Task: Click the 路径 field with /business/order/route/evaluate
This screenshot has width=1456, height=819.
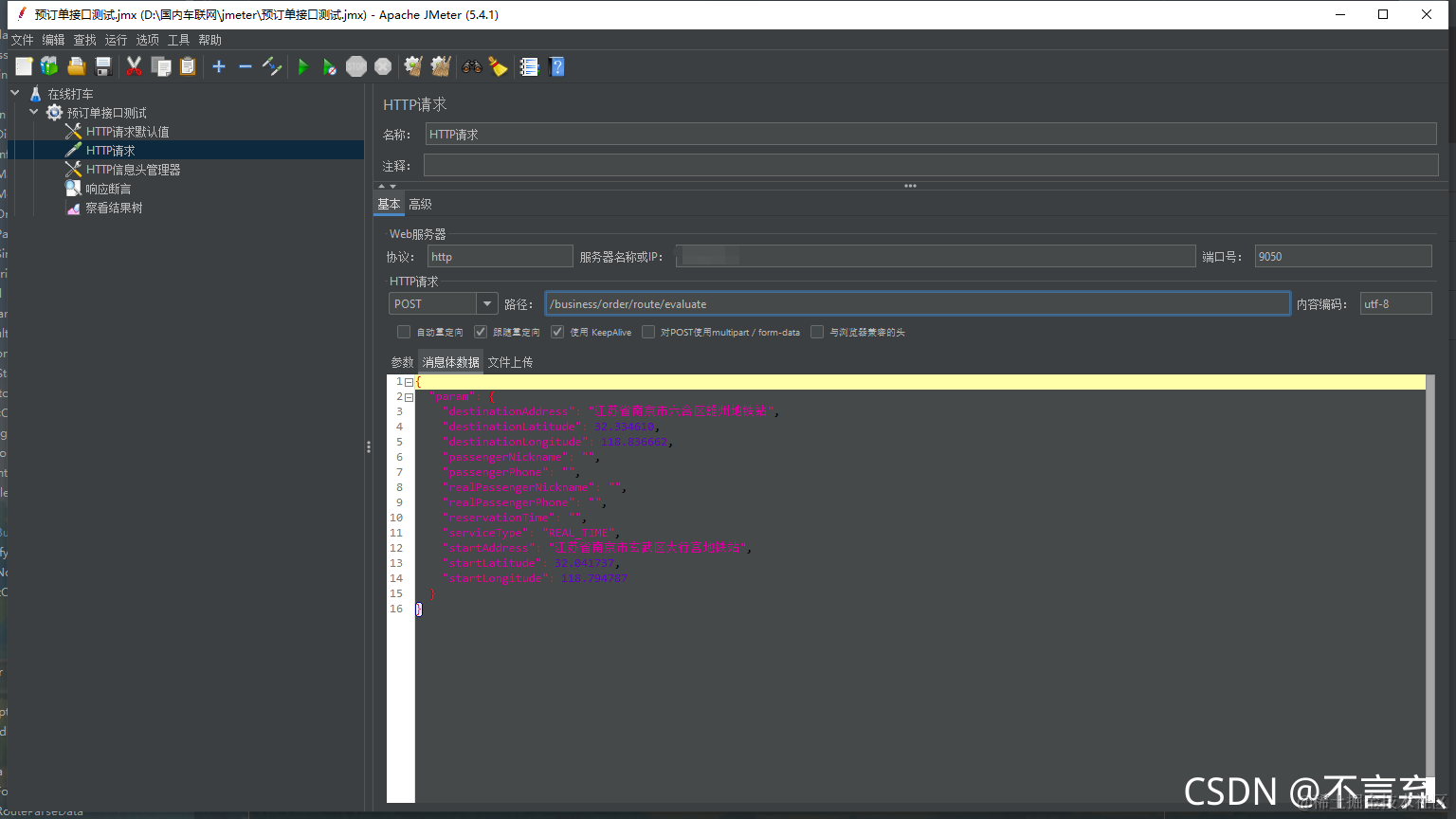Action: pos(918,303)
